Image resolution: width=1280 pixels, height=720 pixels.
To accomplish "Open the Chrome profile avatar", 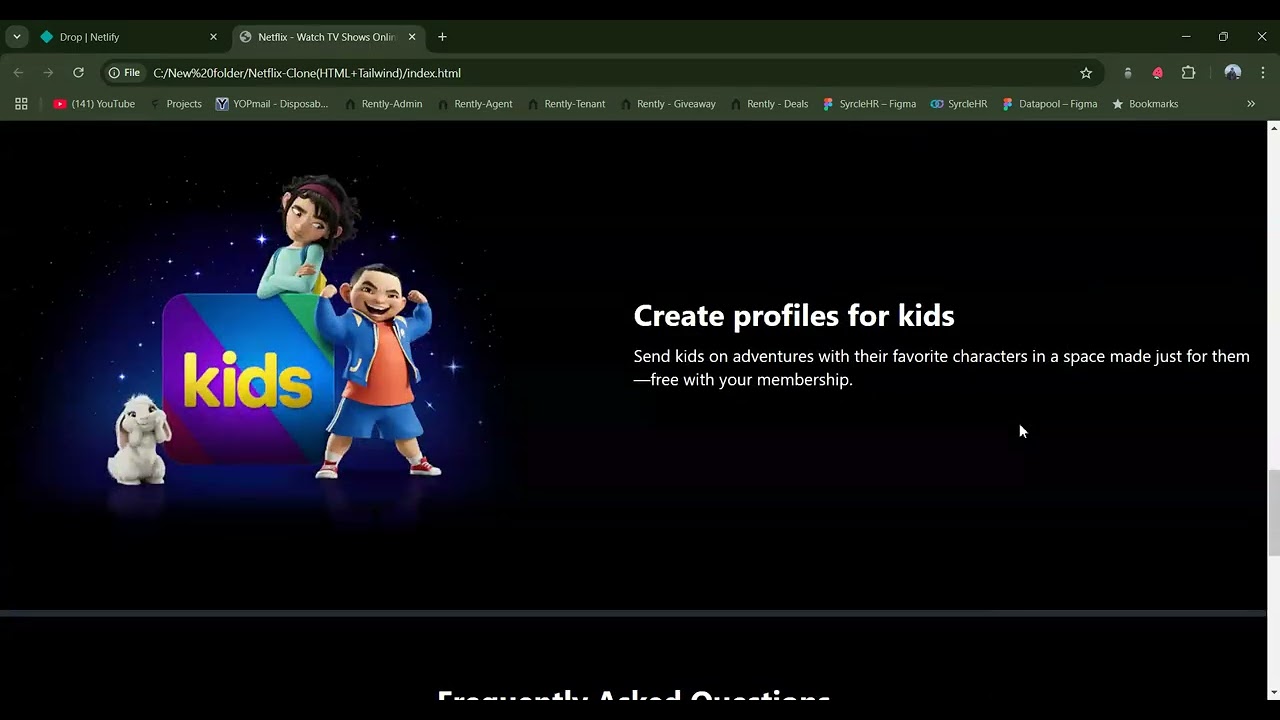I will tap(1232, 73).
